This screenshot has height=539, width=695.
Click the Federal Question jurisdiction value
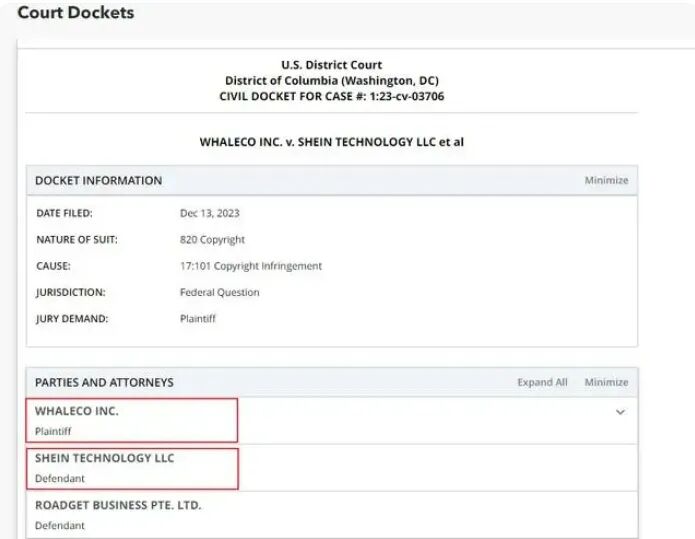[219, 292]
